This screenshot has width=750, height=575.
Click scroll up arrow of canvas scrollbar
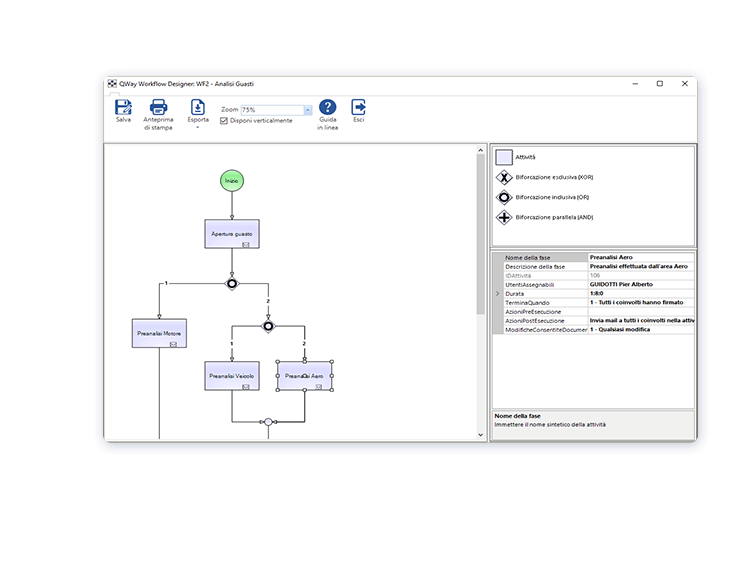click(481, 150)
